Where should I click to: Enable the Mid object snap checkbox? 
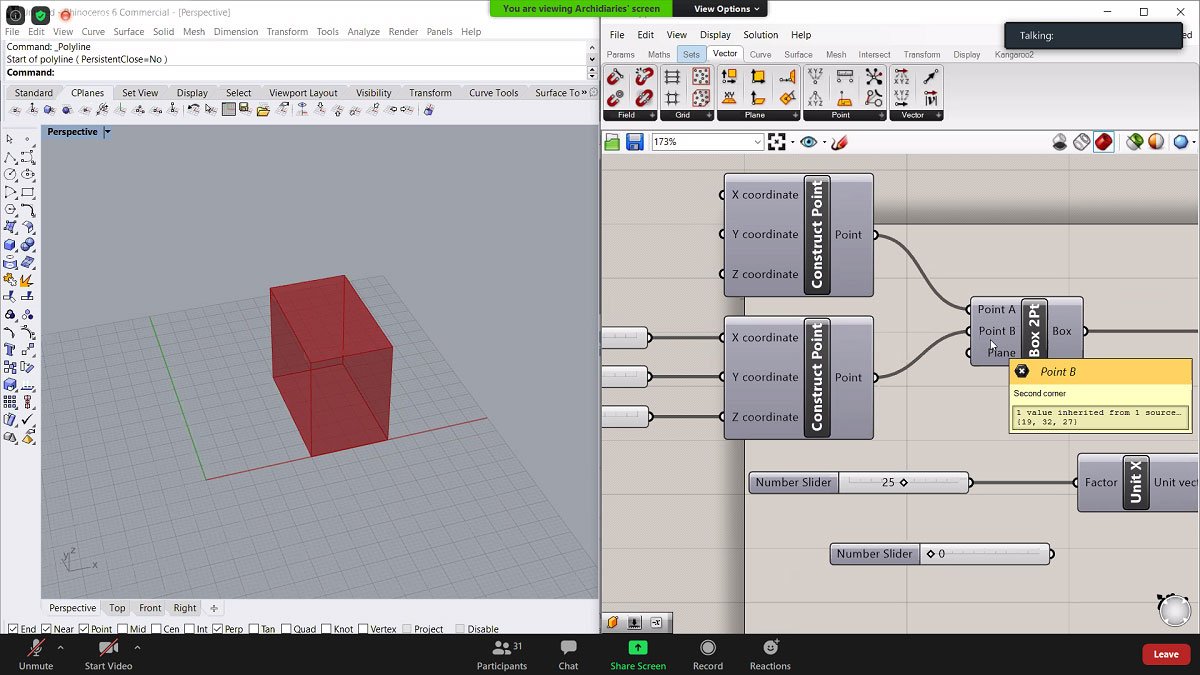click(x=123, y=629)
